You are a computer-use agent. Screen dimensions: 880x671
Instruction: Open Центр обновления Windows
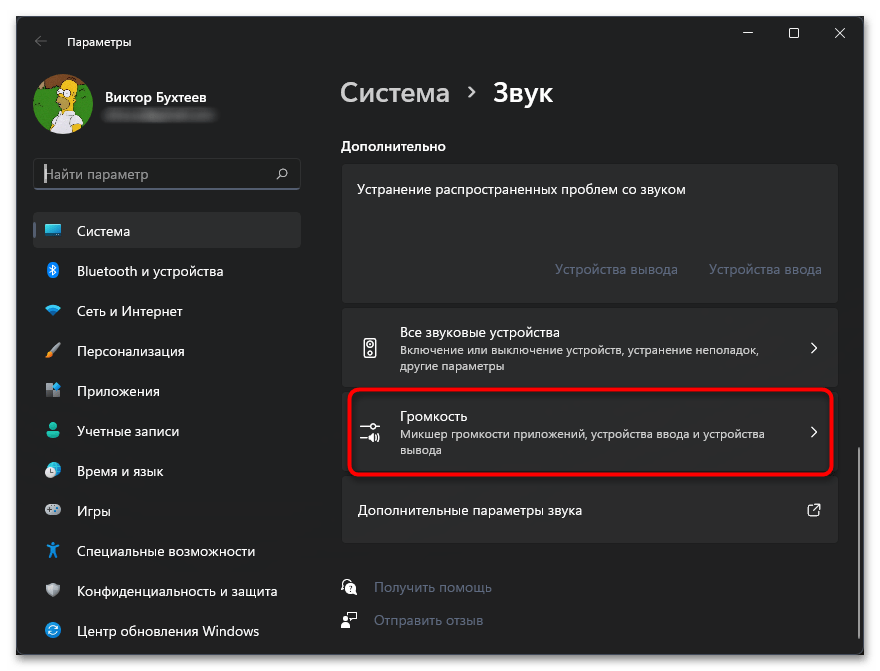[167, 631]
